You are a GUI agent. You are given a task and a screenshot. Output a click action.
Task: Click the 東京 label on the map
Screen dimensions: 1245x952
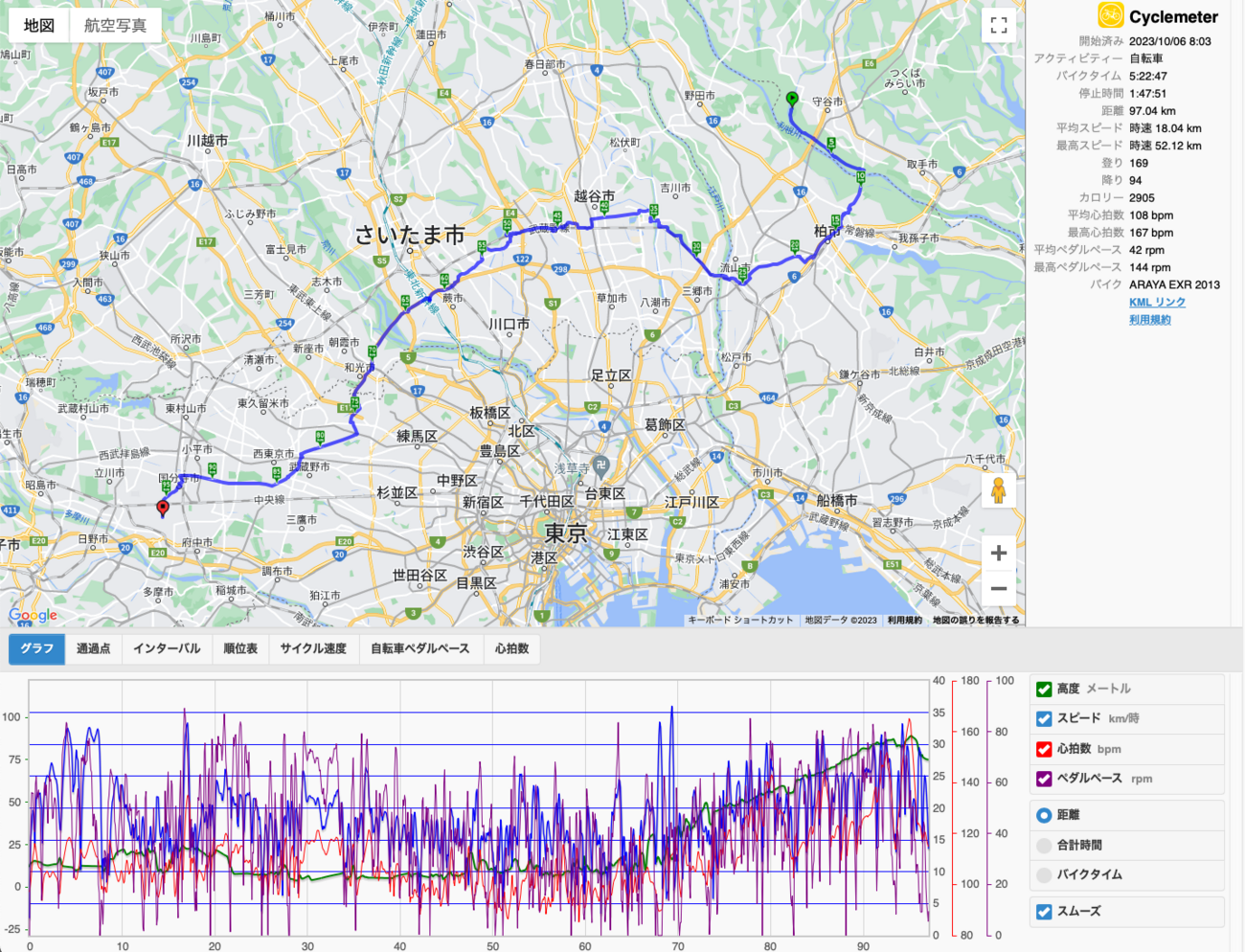pyautogui.click(x=566, y=533)
